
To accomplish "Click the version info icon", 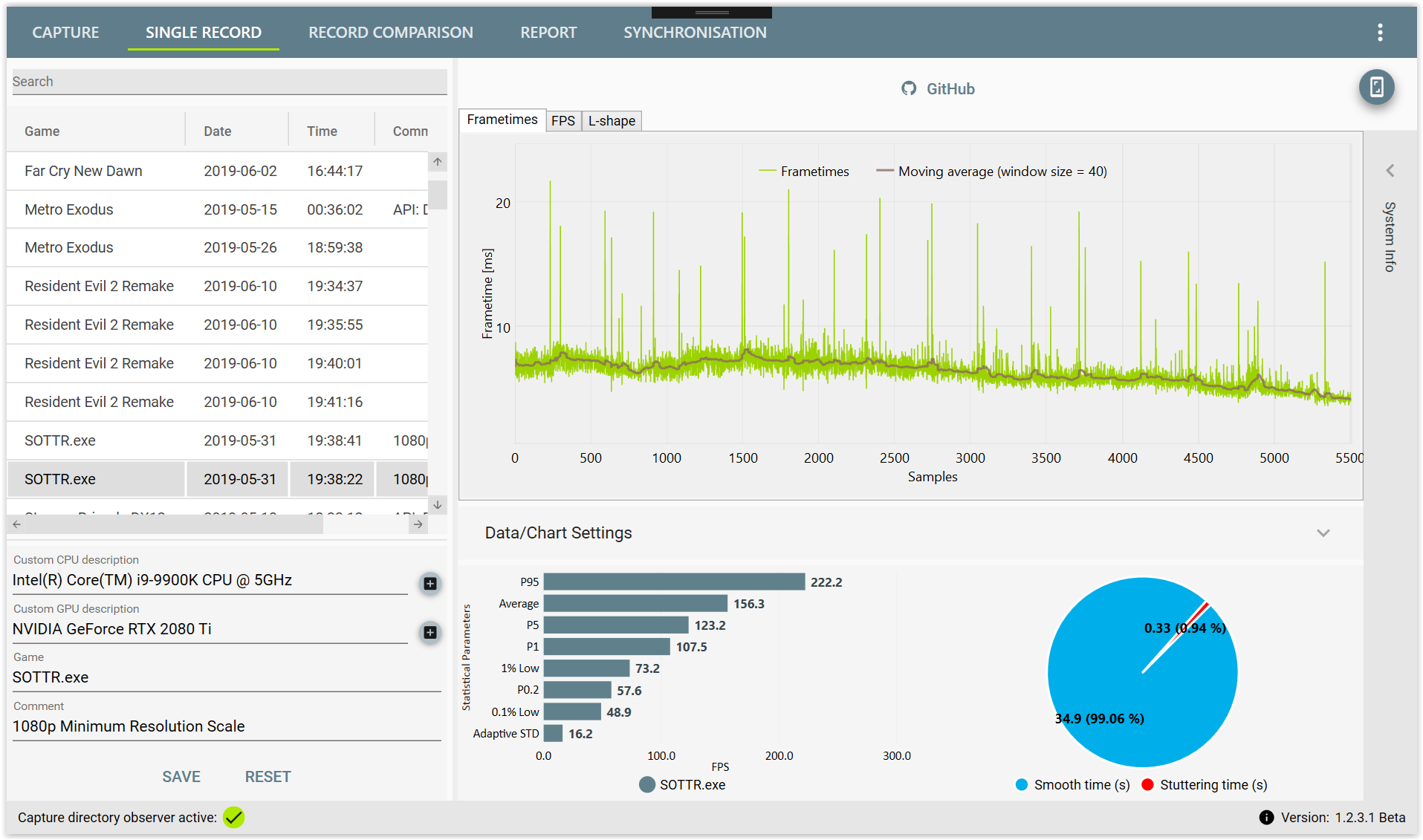I will (x=1267, y=818).
